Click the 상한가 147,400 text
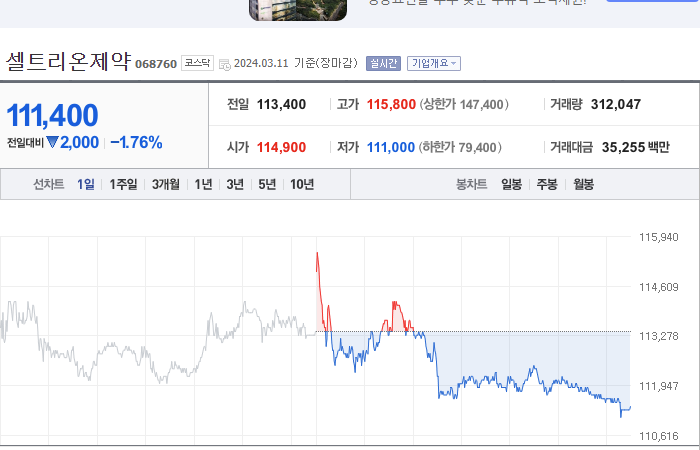 click(464, 104)
